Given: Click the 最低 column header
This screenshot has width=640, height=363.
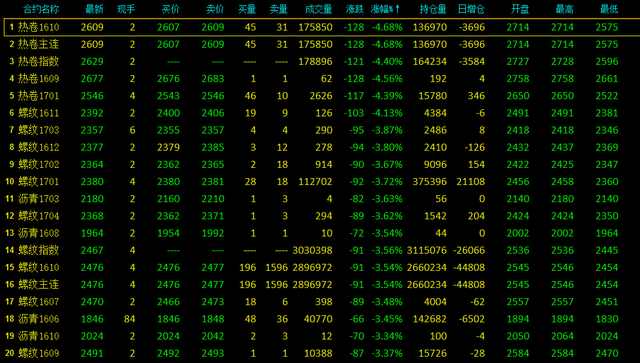Looking at the screenshot, I should pos(609,9).
